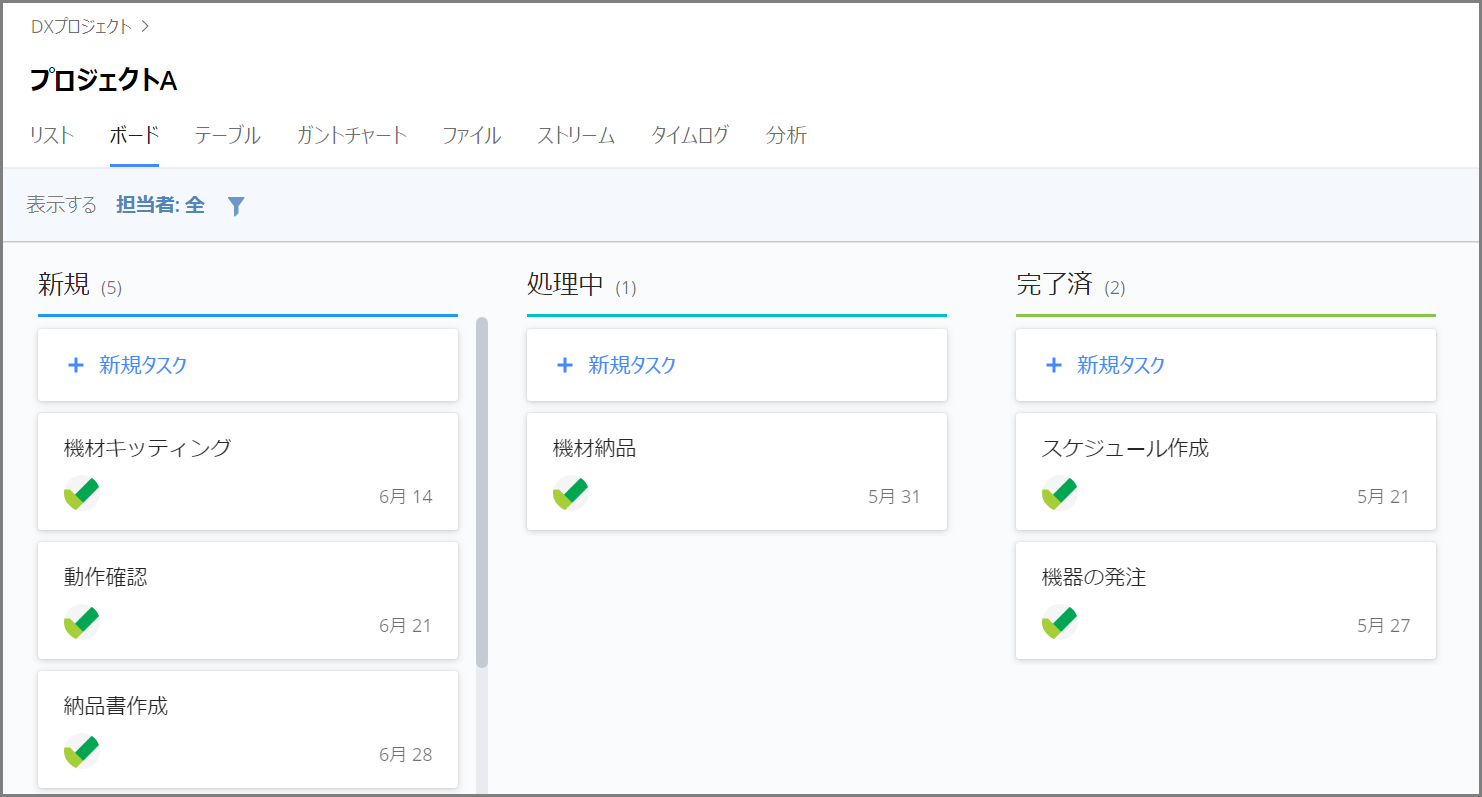Click due date 5月 27
Screen dimensions: 1482x797
click(x=1383, y=626)
